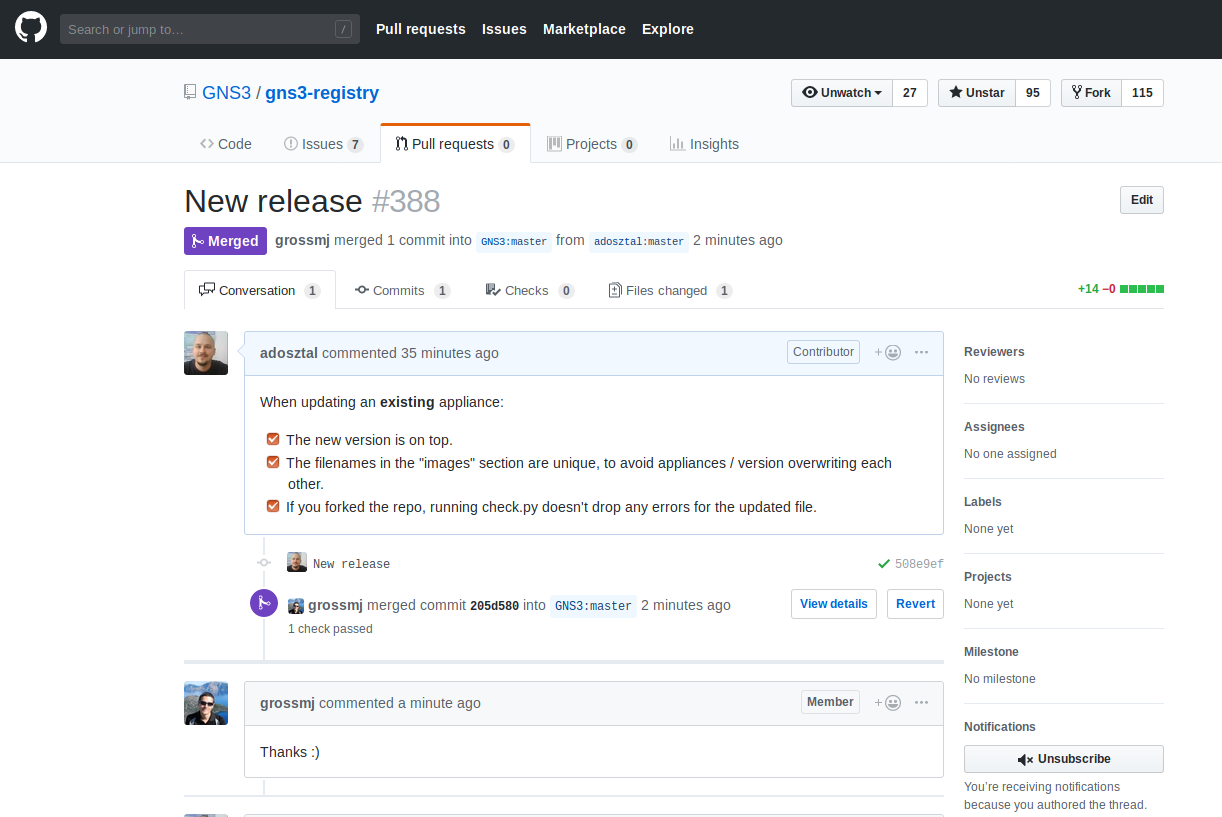Star count button showing 95
This screenshot has width=1222, height=817.
coord(1032,93)
